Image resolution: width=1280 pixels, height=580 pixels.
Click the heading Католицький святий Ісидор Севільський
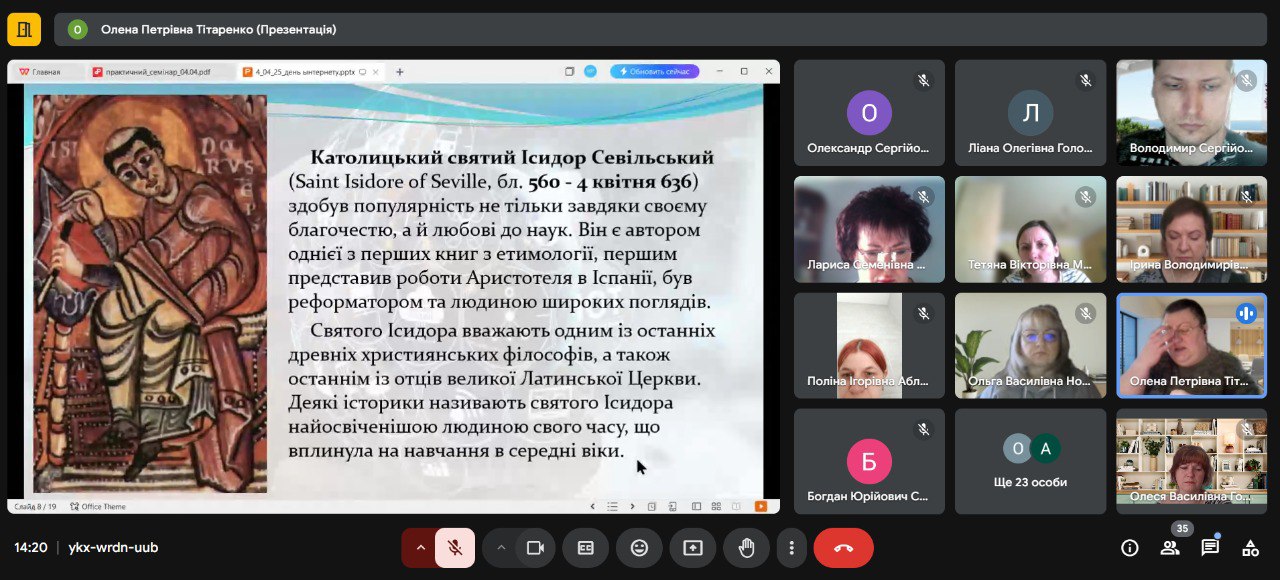[512, 158]
